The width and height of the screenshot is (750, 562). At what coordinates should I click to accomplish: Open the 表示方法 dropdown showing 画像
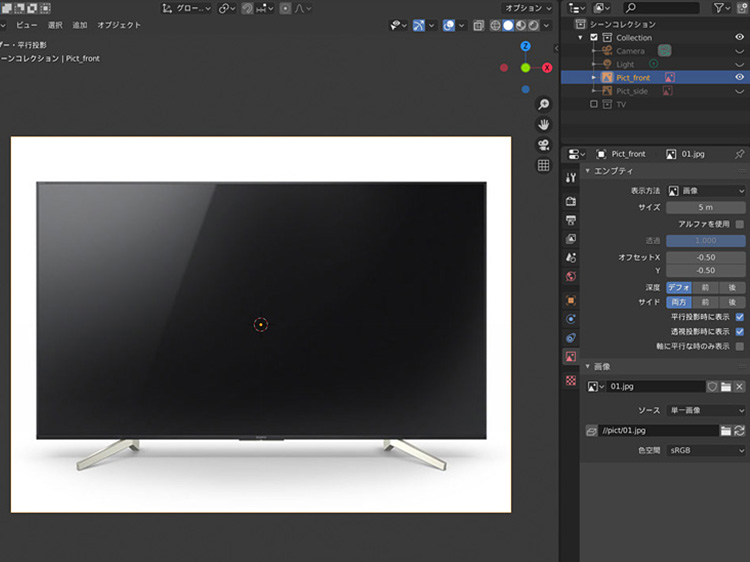point(706,190)
